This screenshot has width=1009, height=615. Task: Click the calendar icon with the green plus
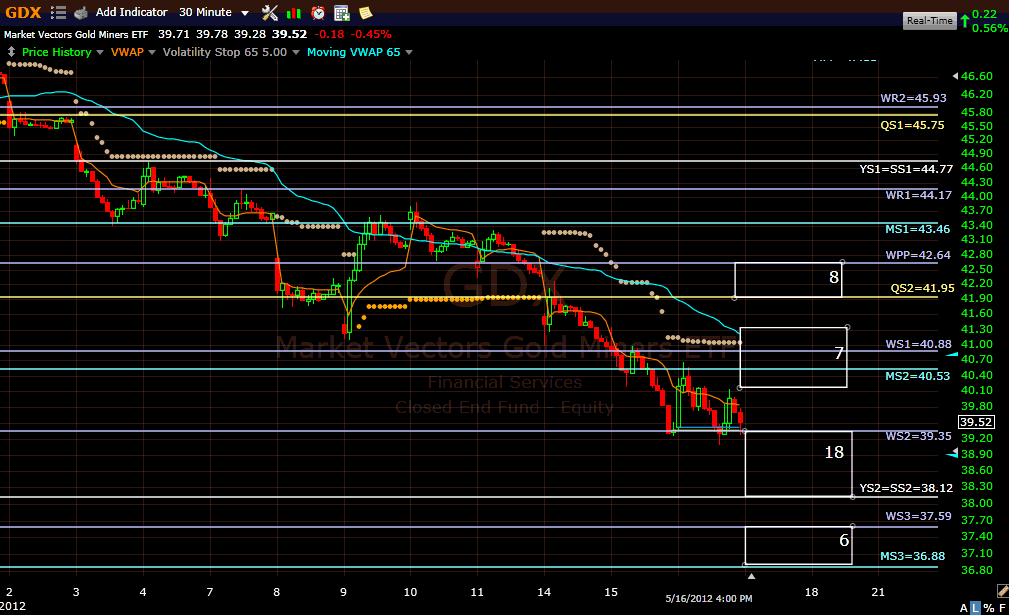click(342, 13)
